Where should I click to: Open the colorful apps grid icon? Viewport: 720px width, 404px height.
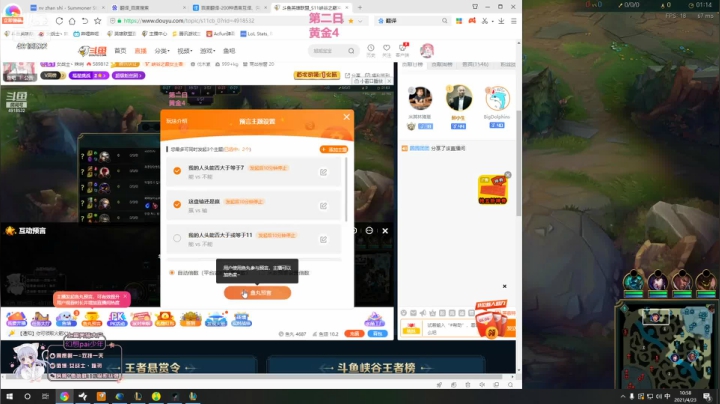[459, 21]
